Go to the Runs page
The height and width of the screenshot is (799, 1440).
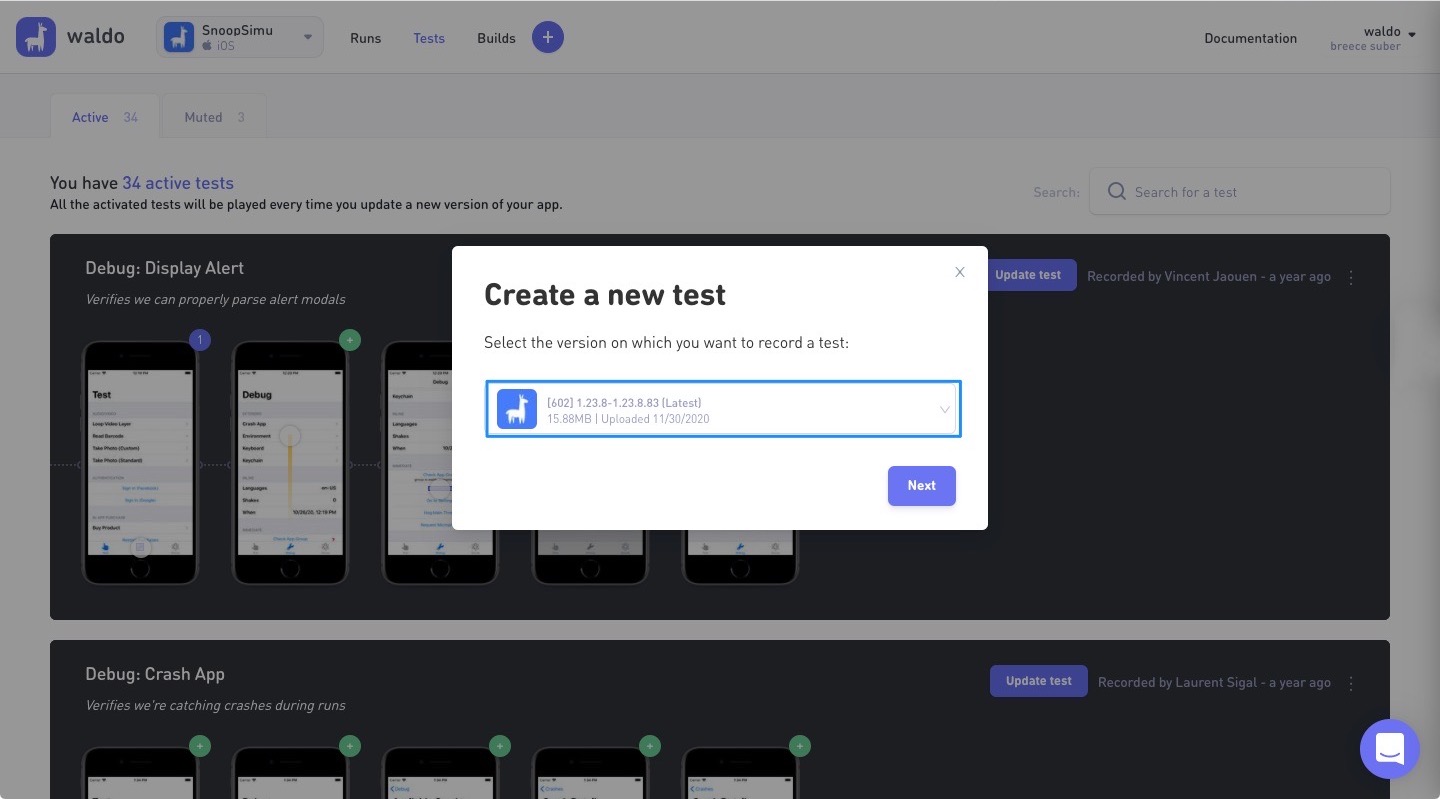click(x=365, y=38)
